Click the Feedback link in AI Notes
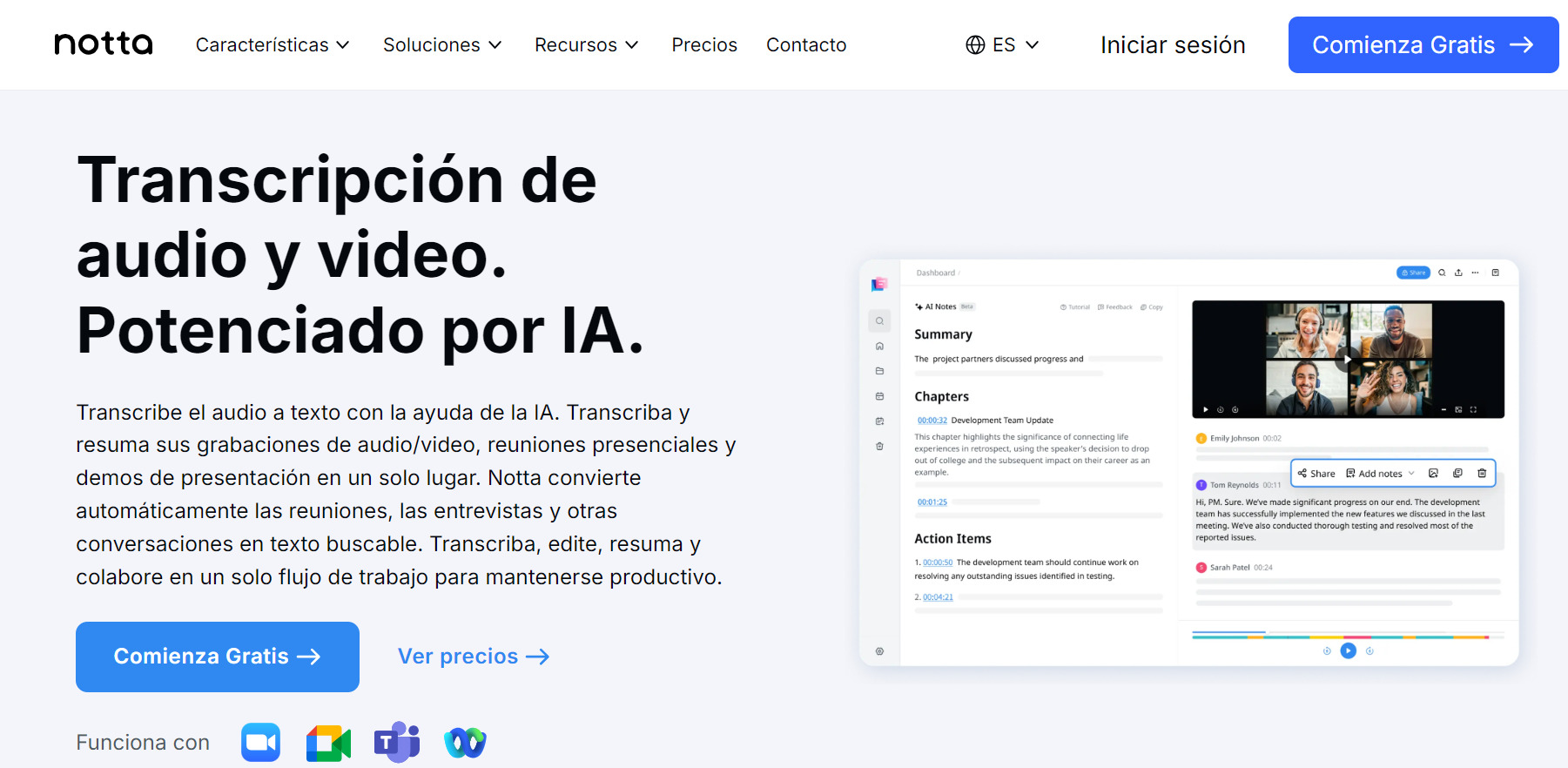Image resolution: width=1568 pixels, height=768 pixels. pyautogui.click(x=1115, y=307)
